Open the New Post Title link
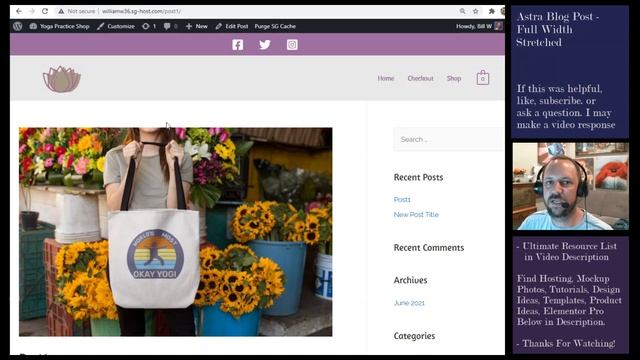The width and height of the screenshot is (640, 360). pyautogui.click(x=416, y=215)
